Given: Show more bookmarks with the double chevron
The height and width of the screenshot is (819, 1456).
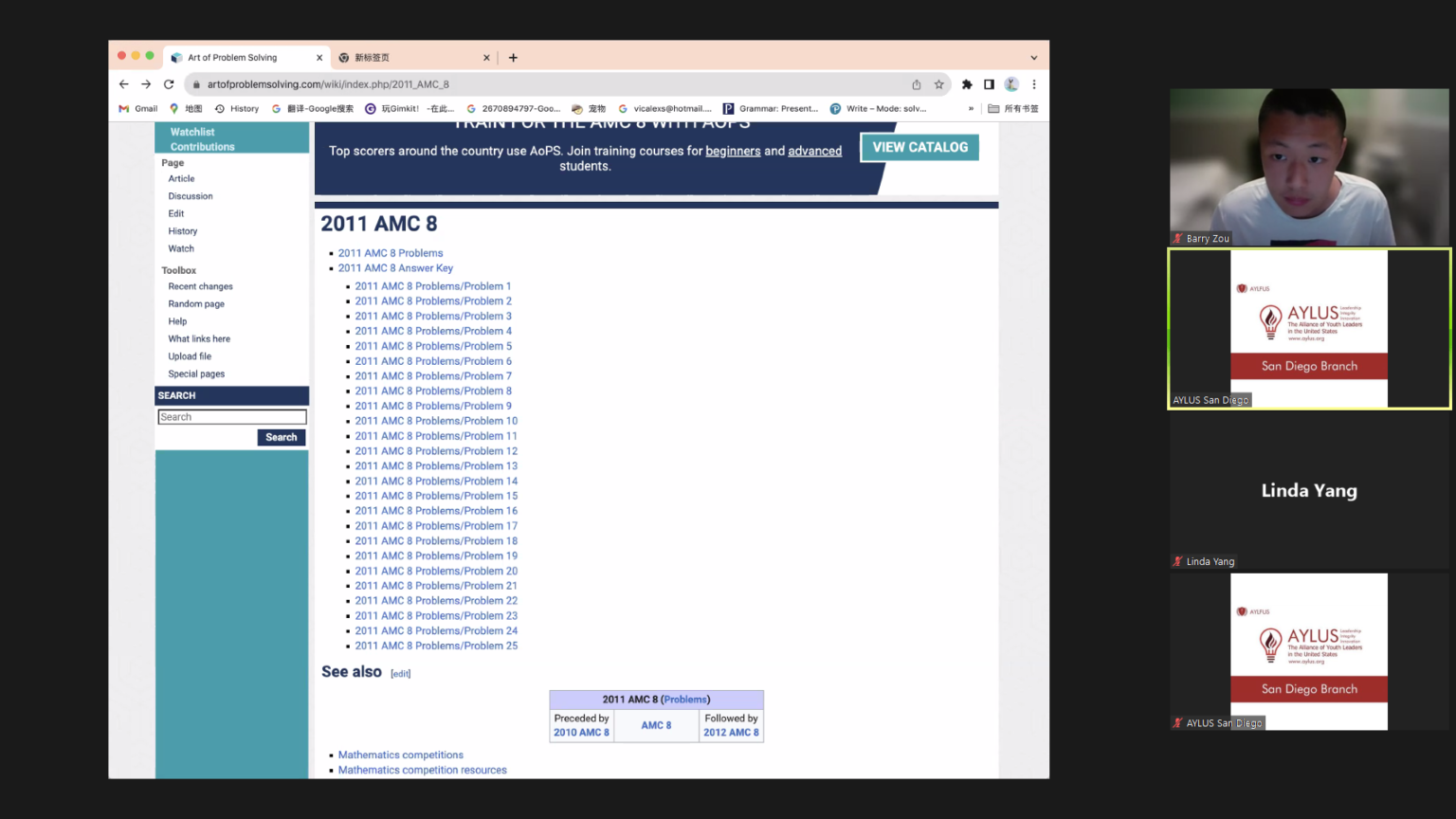Looking at the screenshot, I should (x=971, y=109).
